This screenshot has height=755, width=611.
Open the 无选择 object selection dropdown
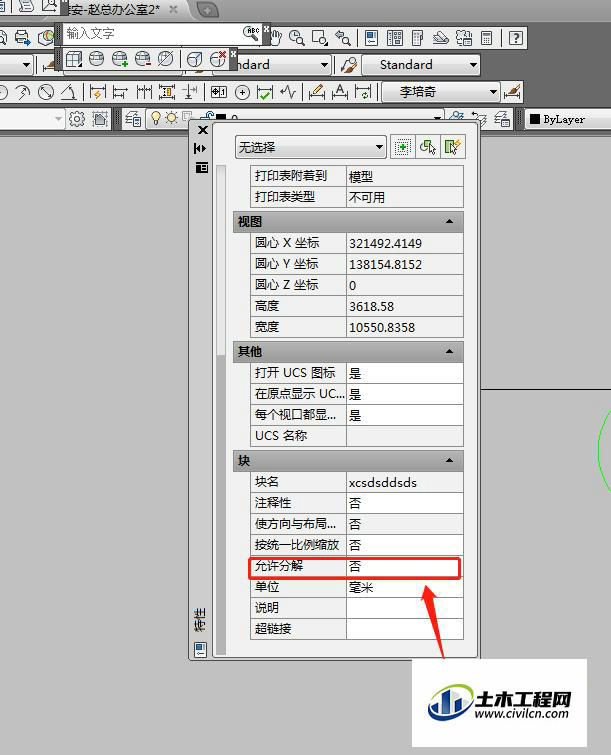pos(311,147)
